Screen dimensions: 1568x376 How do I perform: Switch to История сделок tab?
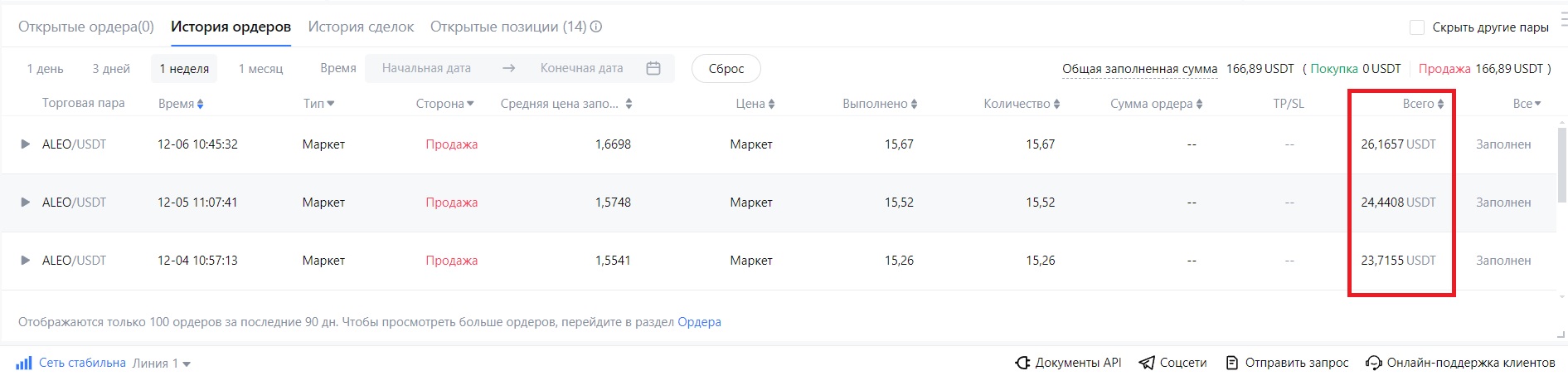point(361,27)
